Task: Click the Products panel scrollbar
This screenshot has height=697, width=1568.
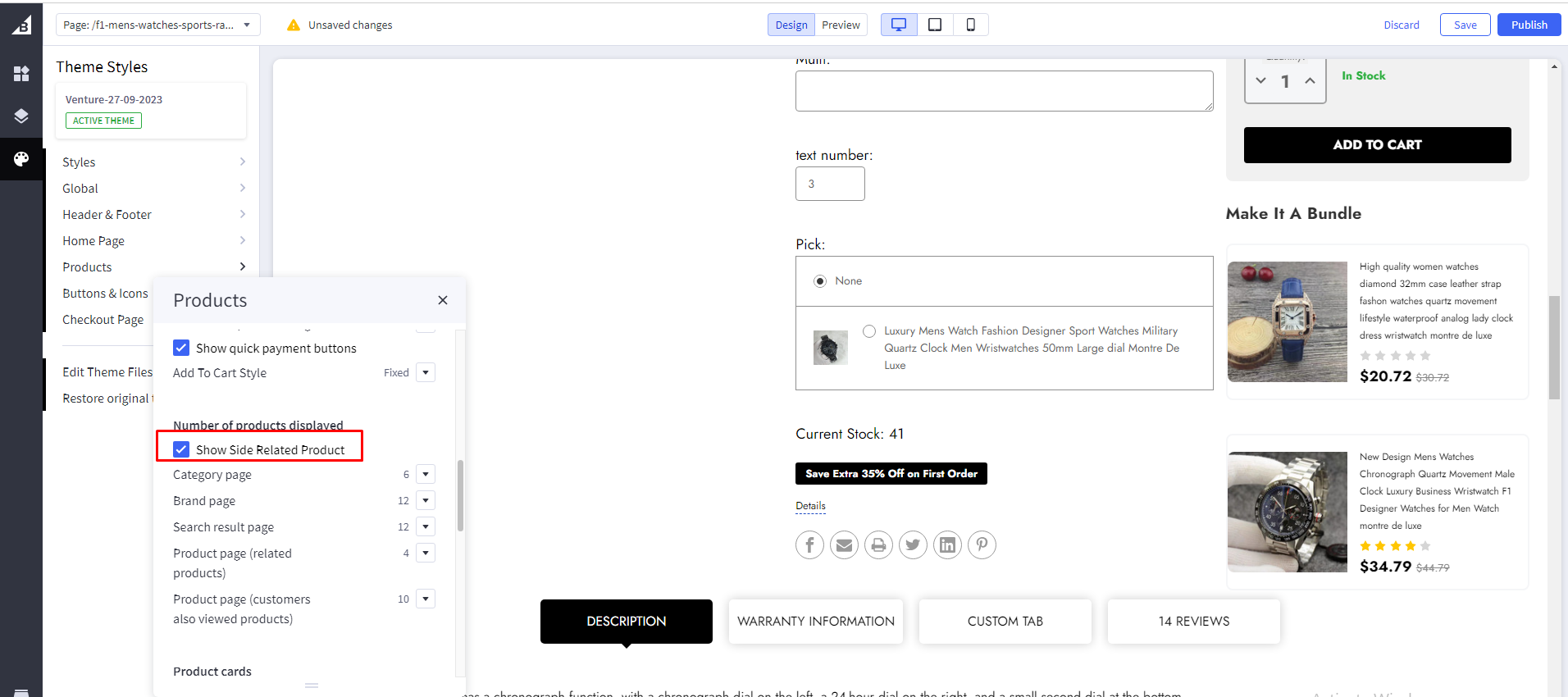Action: coord(460,495)
